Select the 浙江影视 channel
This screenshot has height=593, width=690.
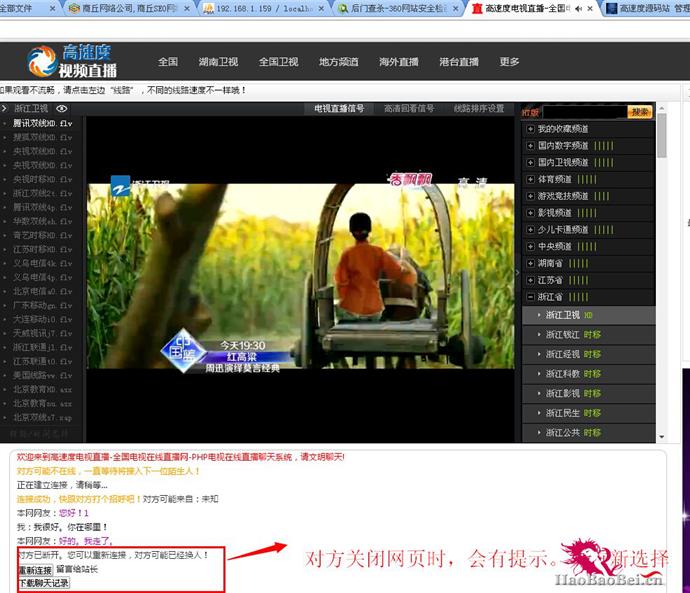589,393
